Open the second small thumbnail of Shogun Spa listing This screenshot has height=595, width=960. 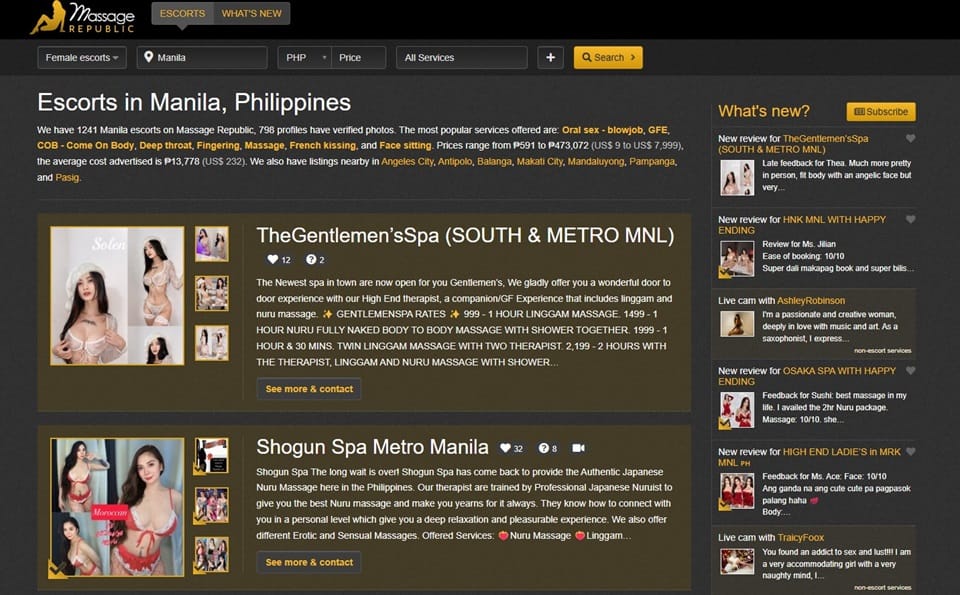(x=212, y=505)
